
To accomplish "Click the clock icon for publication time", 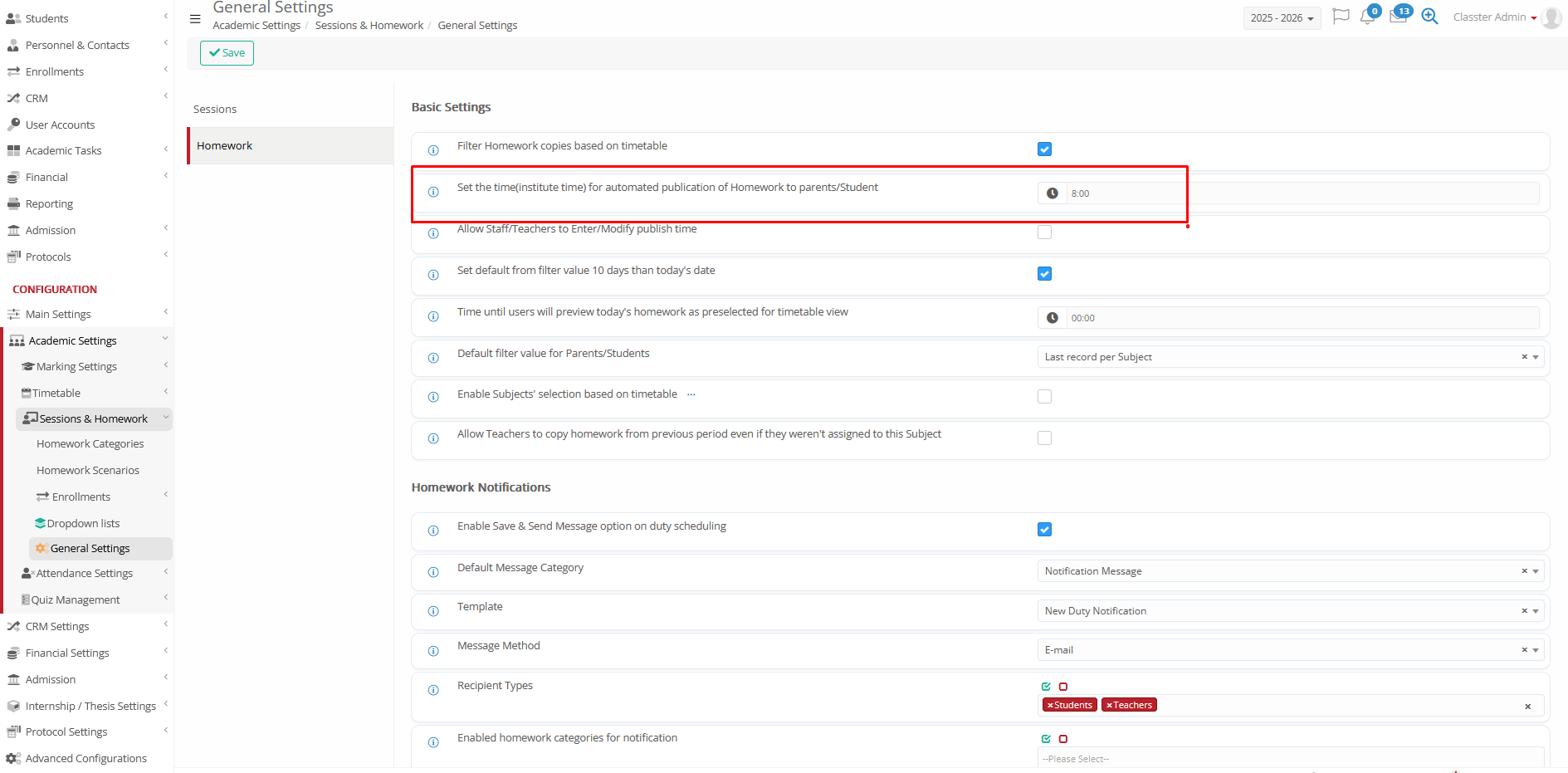I will [x=1052, y=193].
